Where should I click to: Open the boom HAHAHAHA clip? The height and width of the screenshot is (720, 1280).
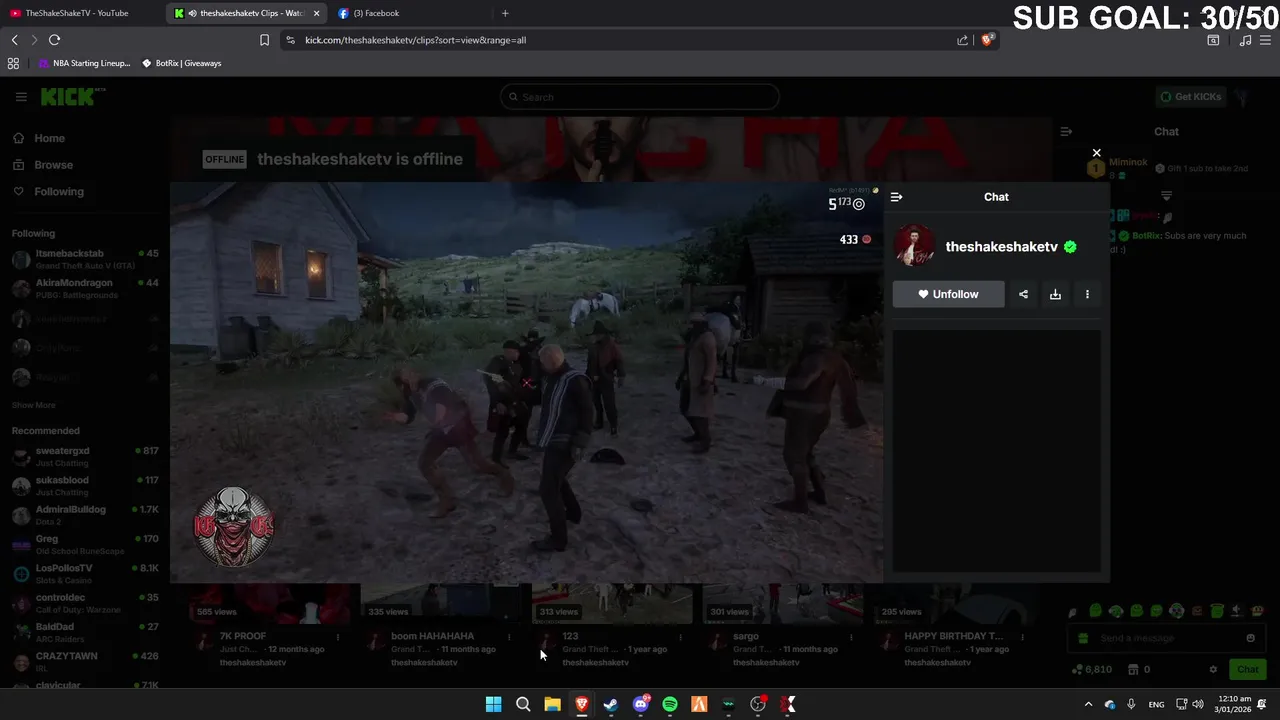pos(432,636)
